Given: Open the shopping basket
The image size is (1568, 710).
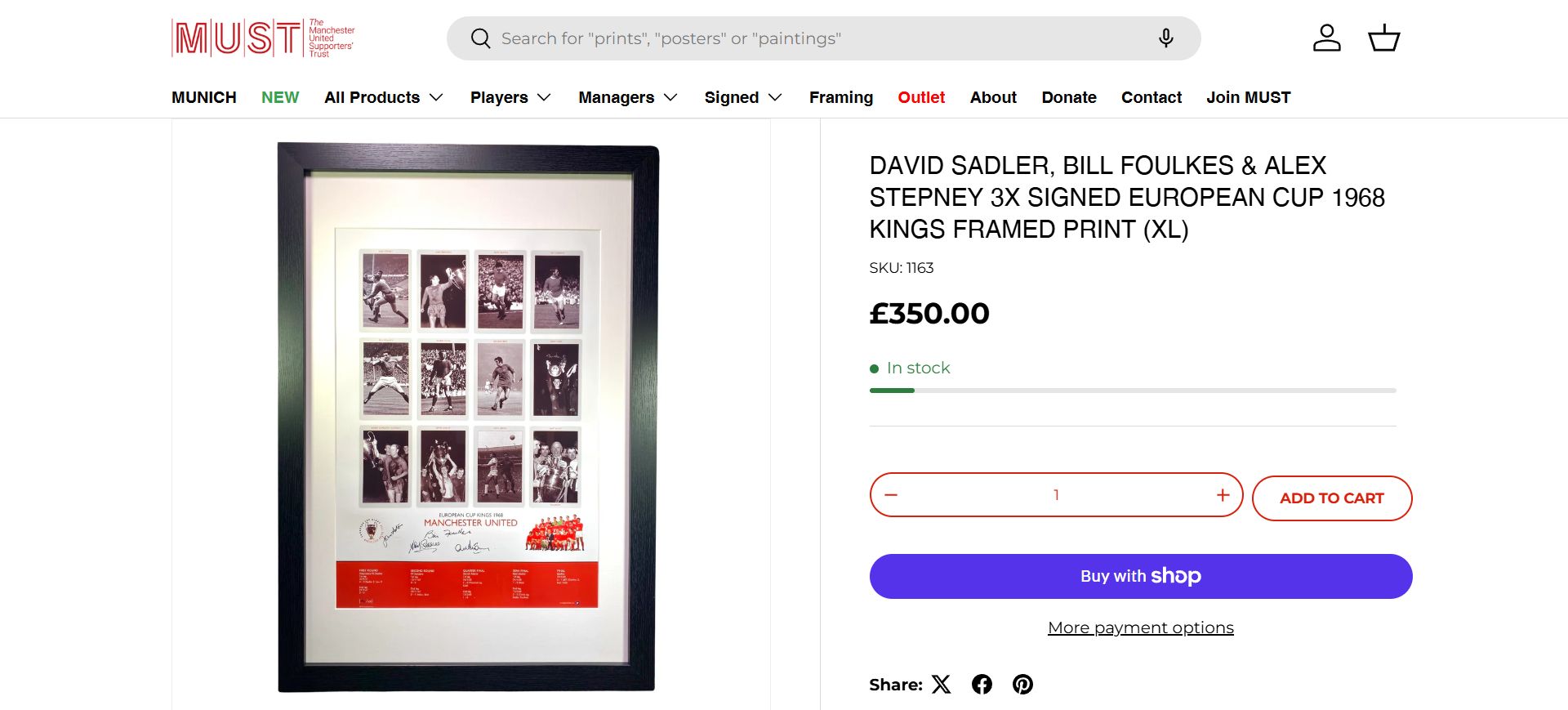Looking at the screenshot, I should (x=1383, y=38).
